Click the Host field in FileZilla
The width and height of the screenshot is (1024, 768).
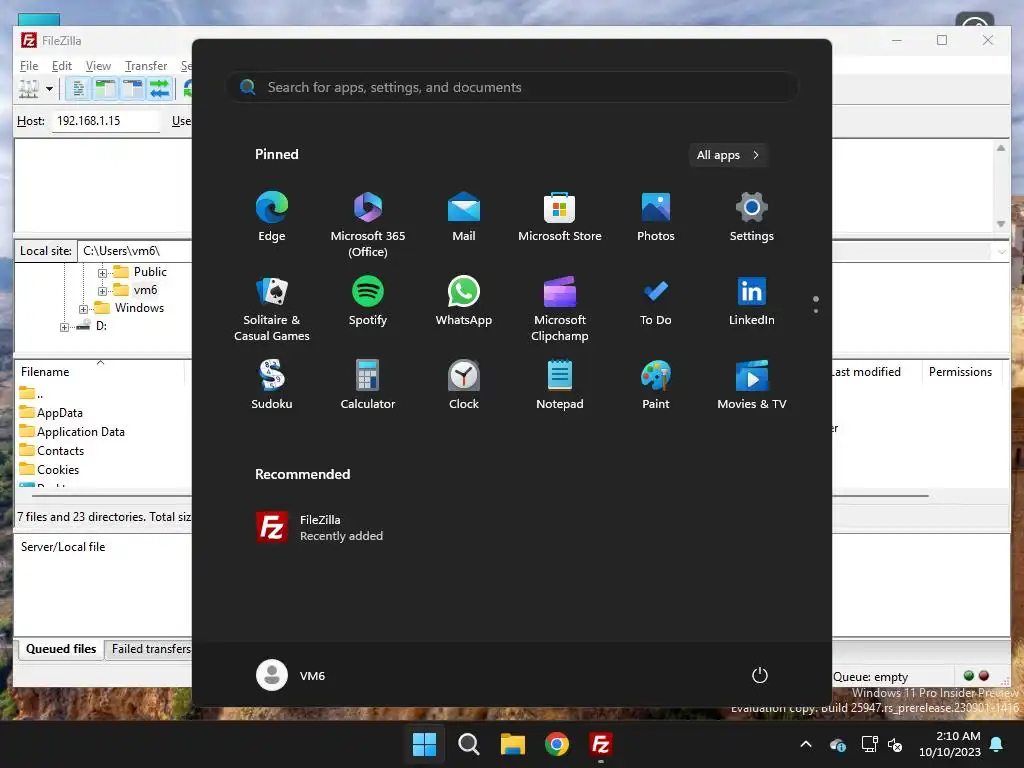click(x=106, y=121)
